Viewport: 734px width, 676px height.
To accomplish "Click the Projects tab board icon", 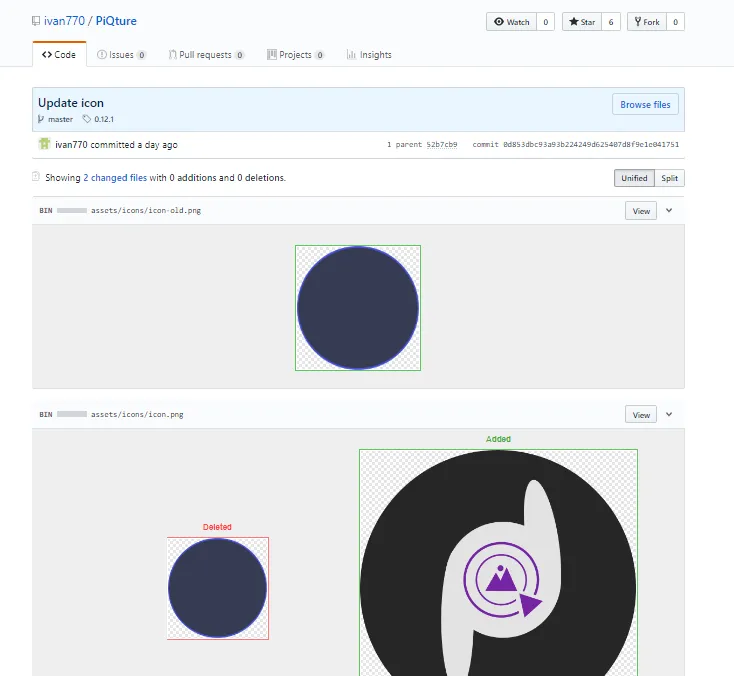I will click(272, 54).
